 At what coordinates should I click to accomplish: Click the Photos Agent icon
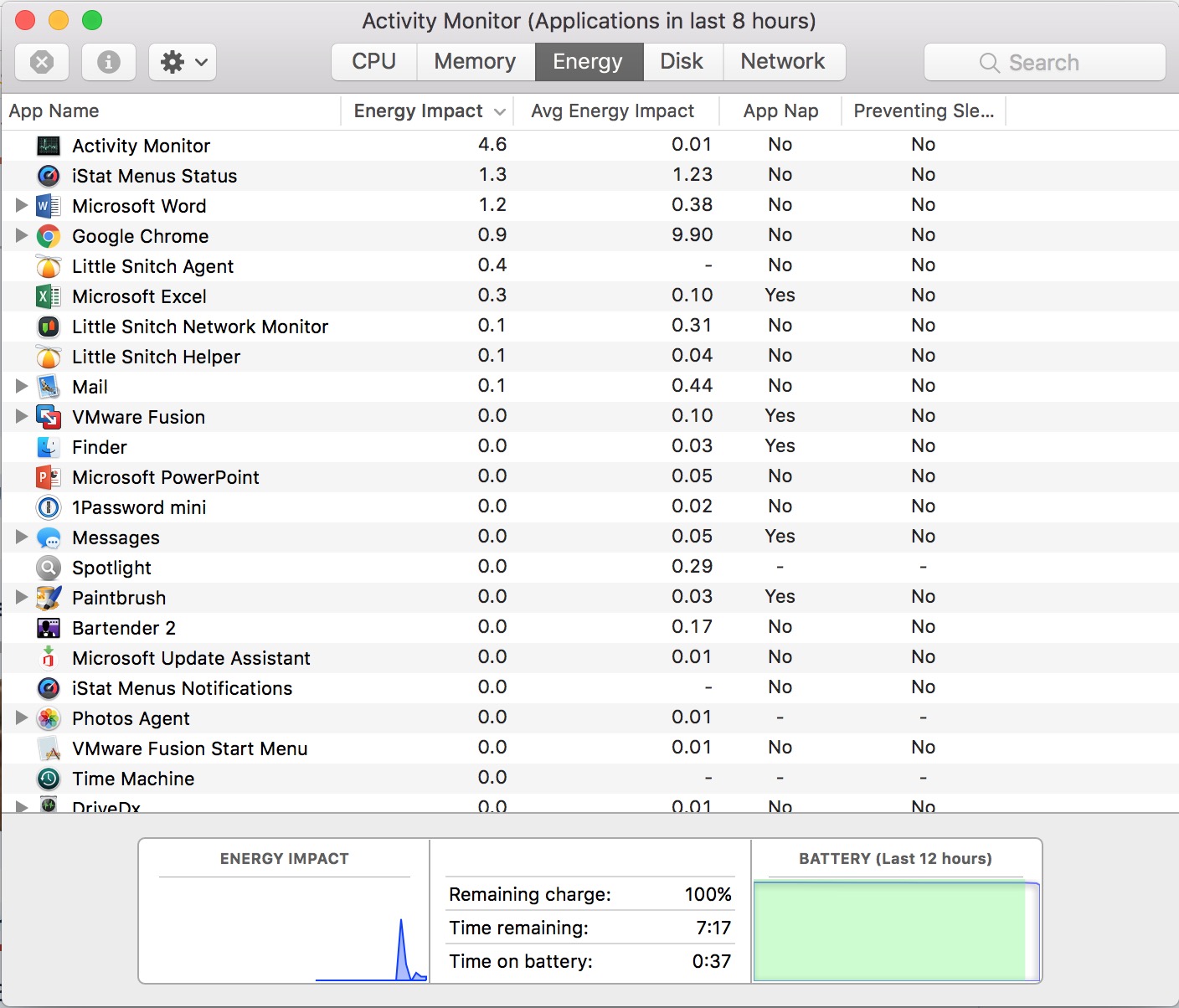coord(49,718)
